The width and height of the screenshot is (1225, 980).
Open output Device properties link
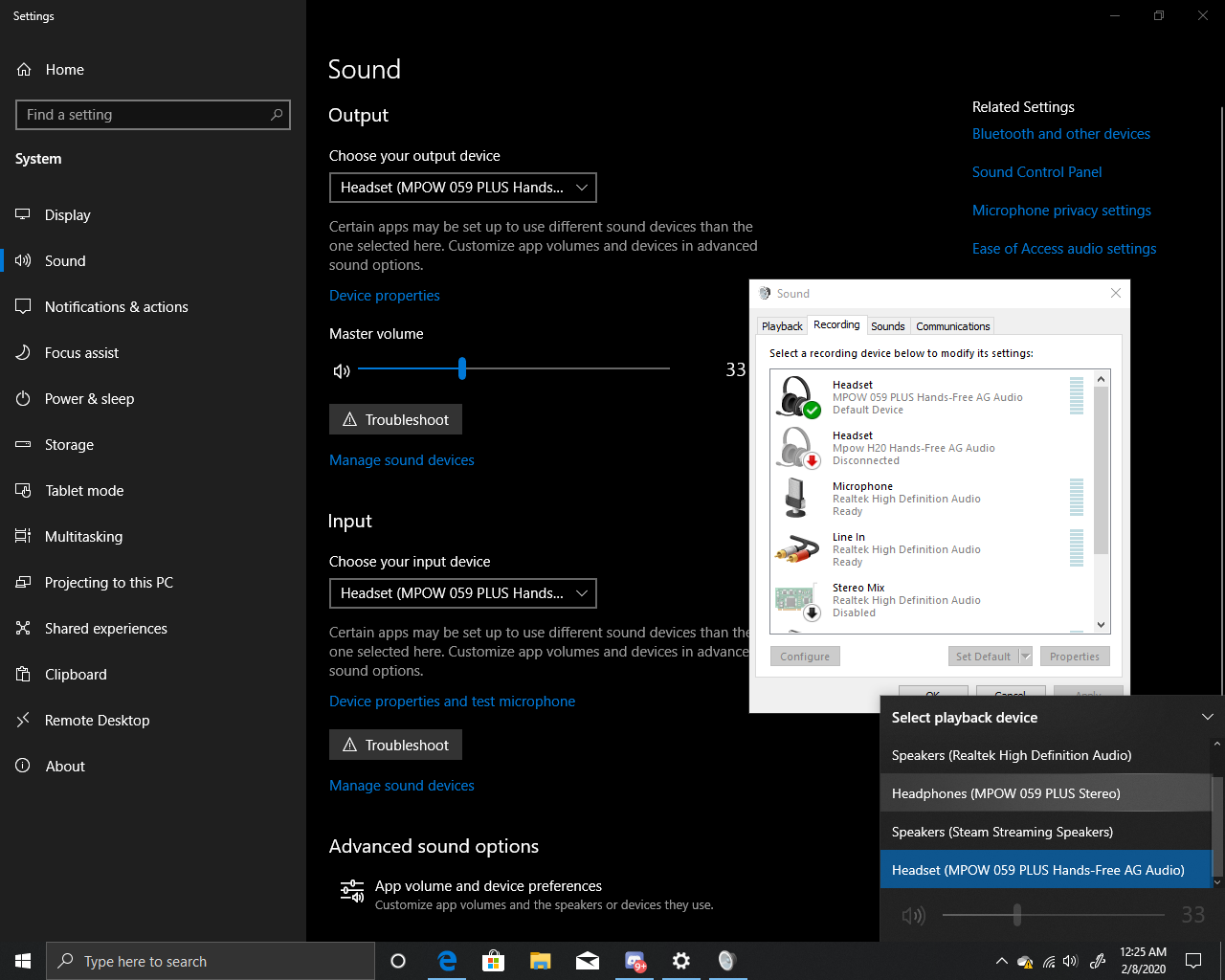(x=385, y=296)
